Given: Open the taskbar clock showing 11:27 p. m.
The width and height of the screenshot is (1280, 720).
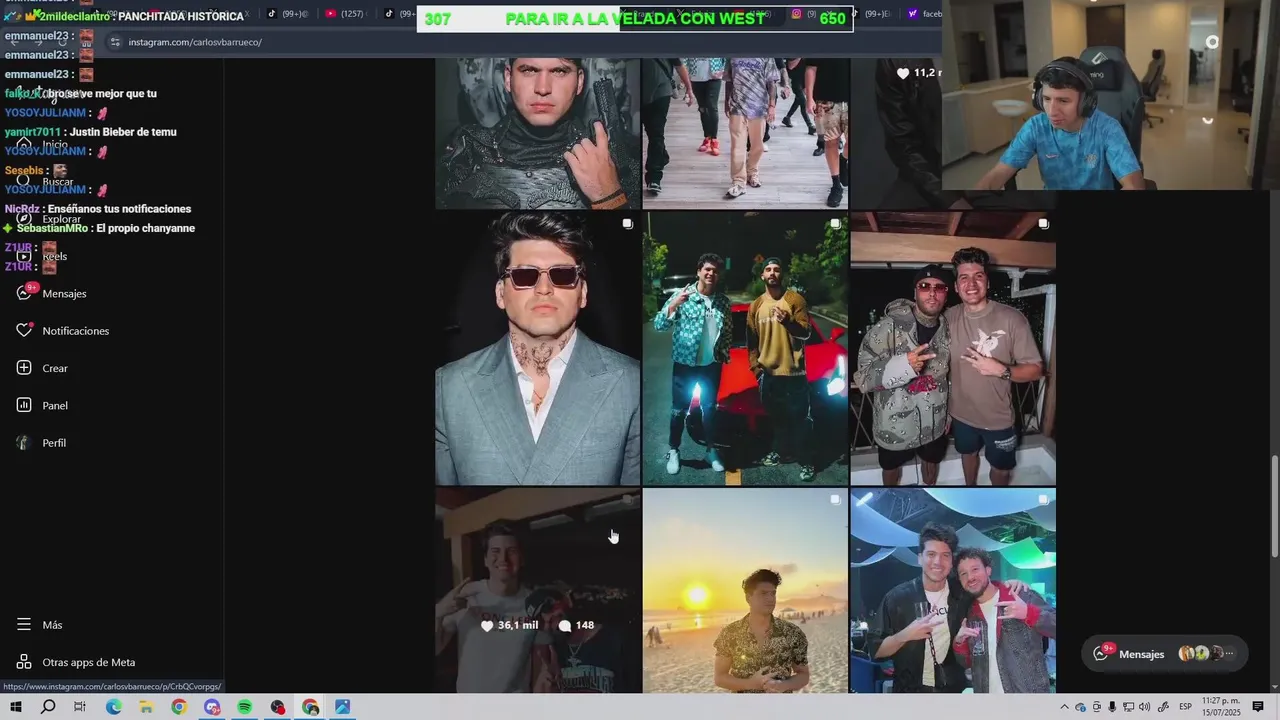Looking at the screenshot, I should (1221, 707).
